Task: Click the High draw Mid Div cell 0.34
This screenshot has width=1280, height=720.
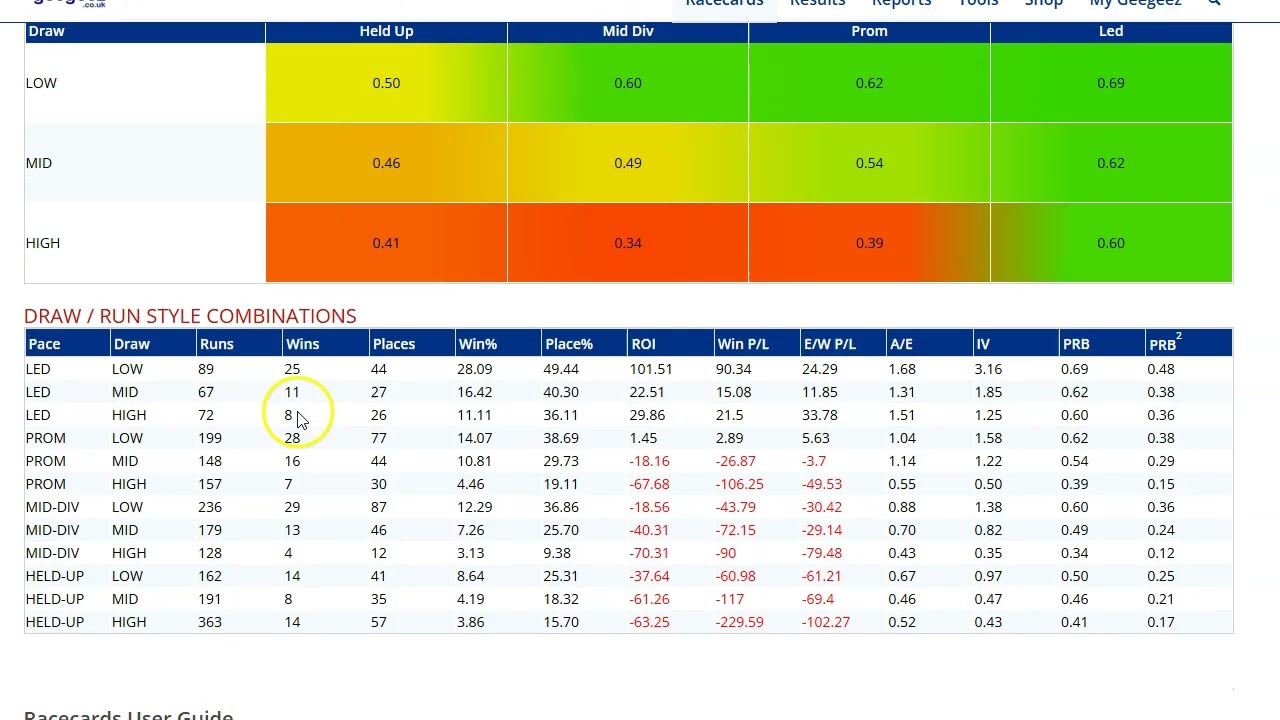Action: tap(627, 243)
